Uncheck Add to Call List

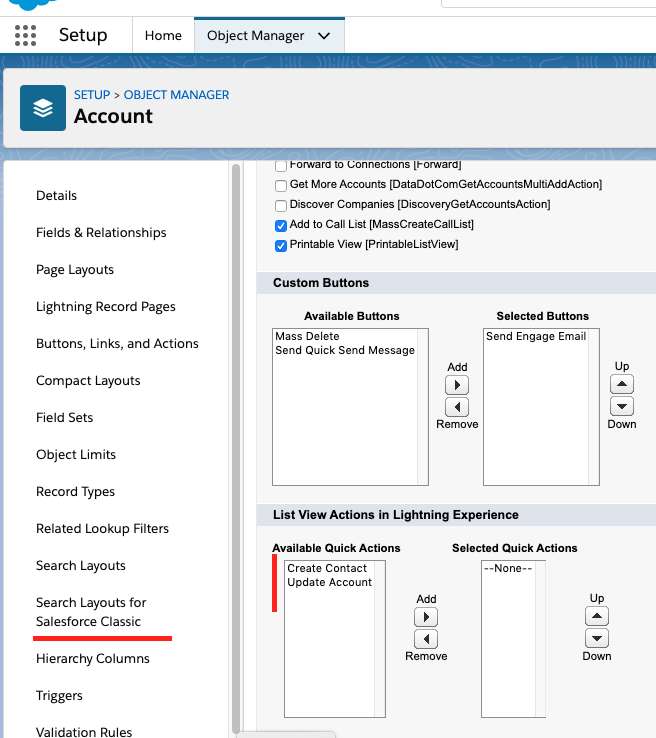point(281,226)
